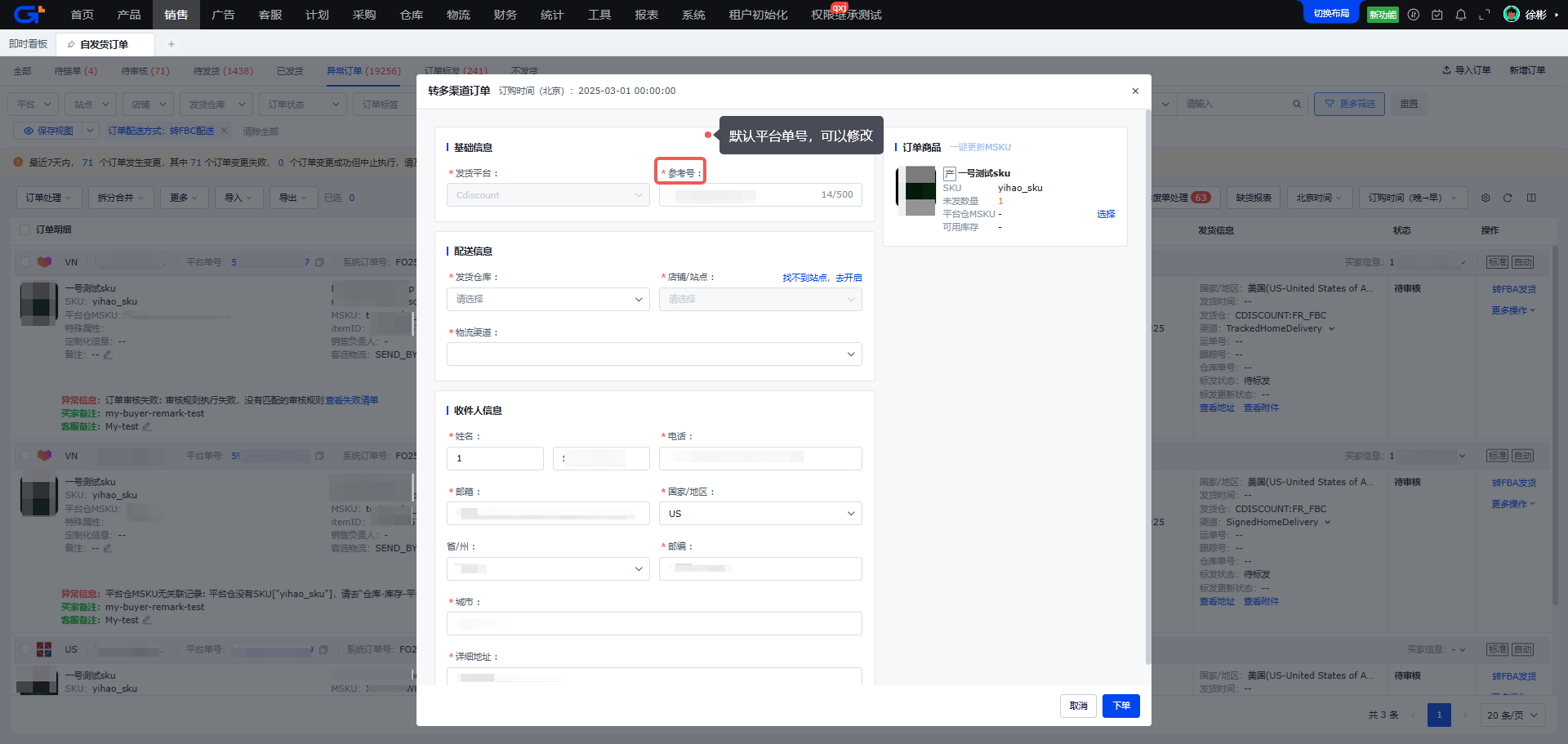Open the 省/州 dropdown
Image resolution: width=1568 pixels, height=744 pixels.
click(x=548, y=568)
